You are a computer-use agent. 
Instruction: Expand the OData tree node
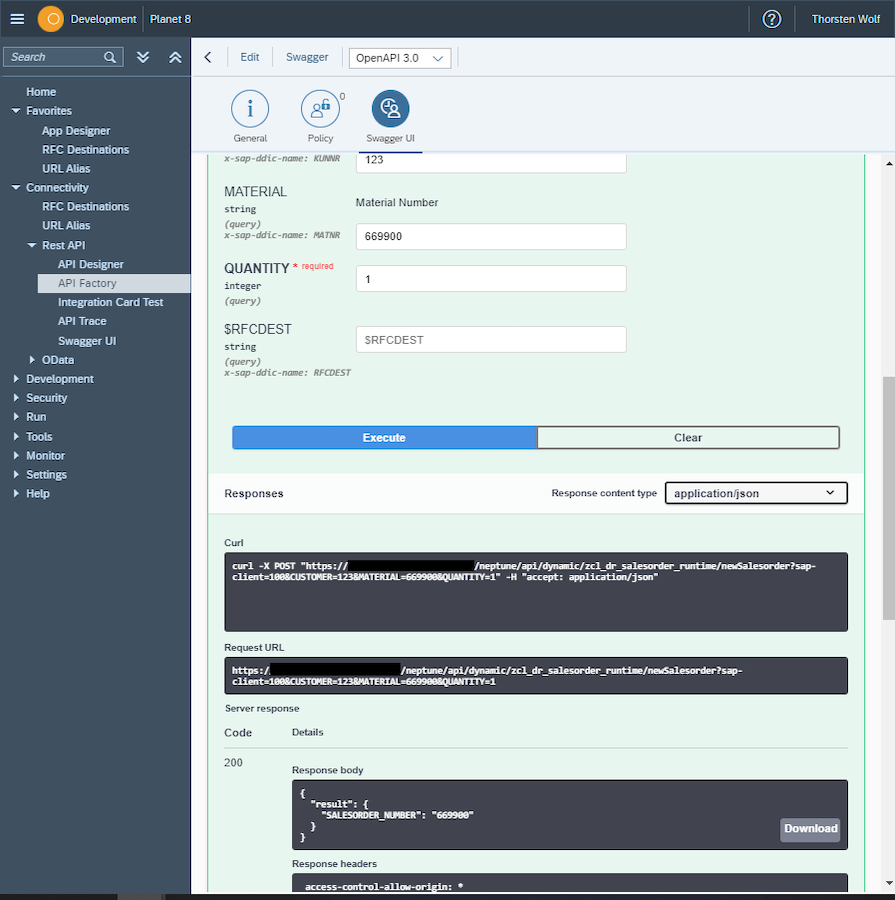(32, 360)
